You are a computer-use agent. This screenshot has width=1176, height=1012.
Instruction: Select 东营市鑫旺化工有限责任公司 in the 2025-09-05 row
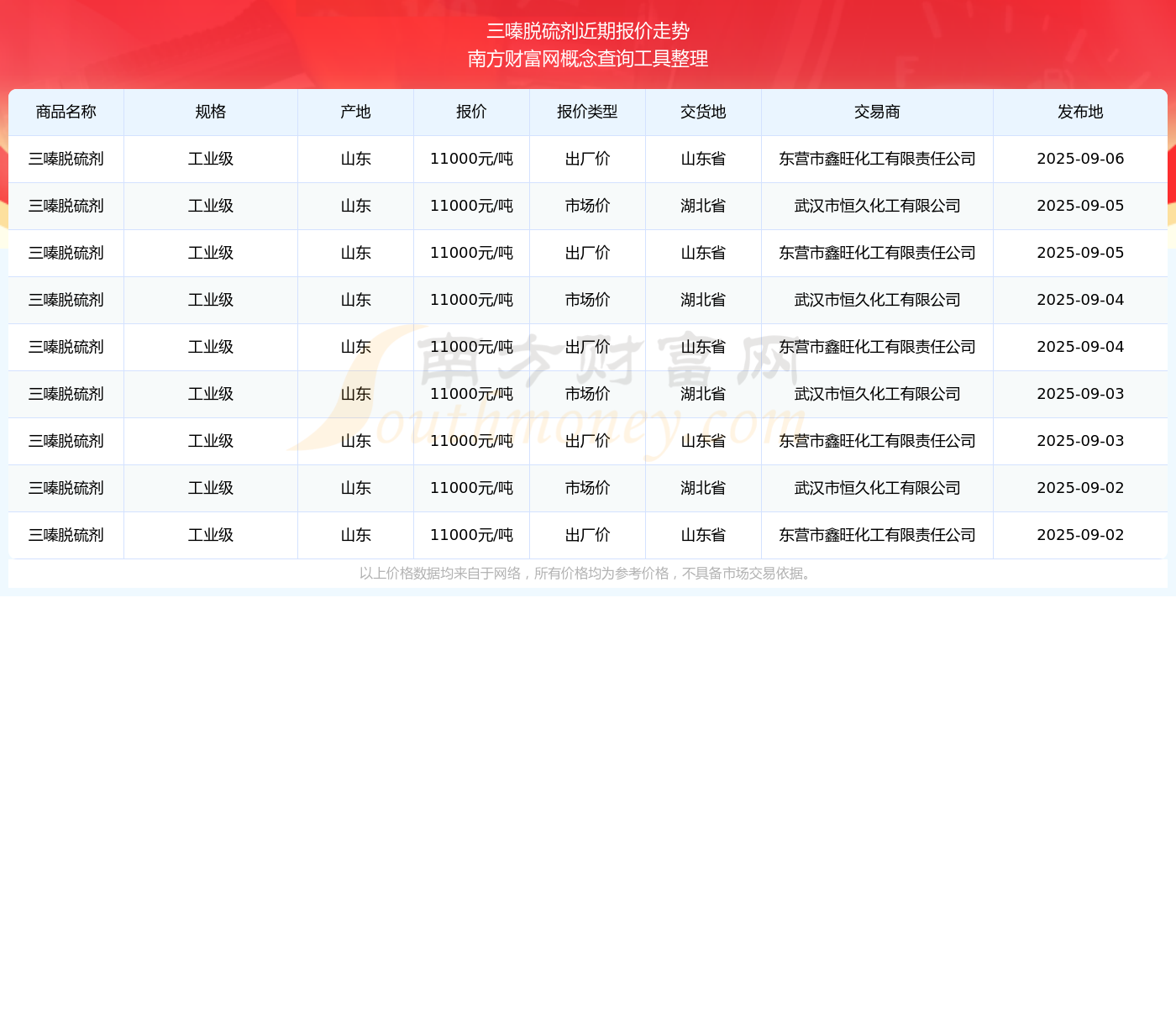coord(878,254)
